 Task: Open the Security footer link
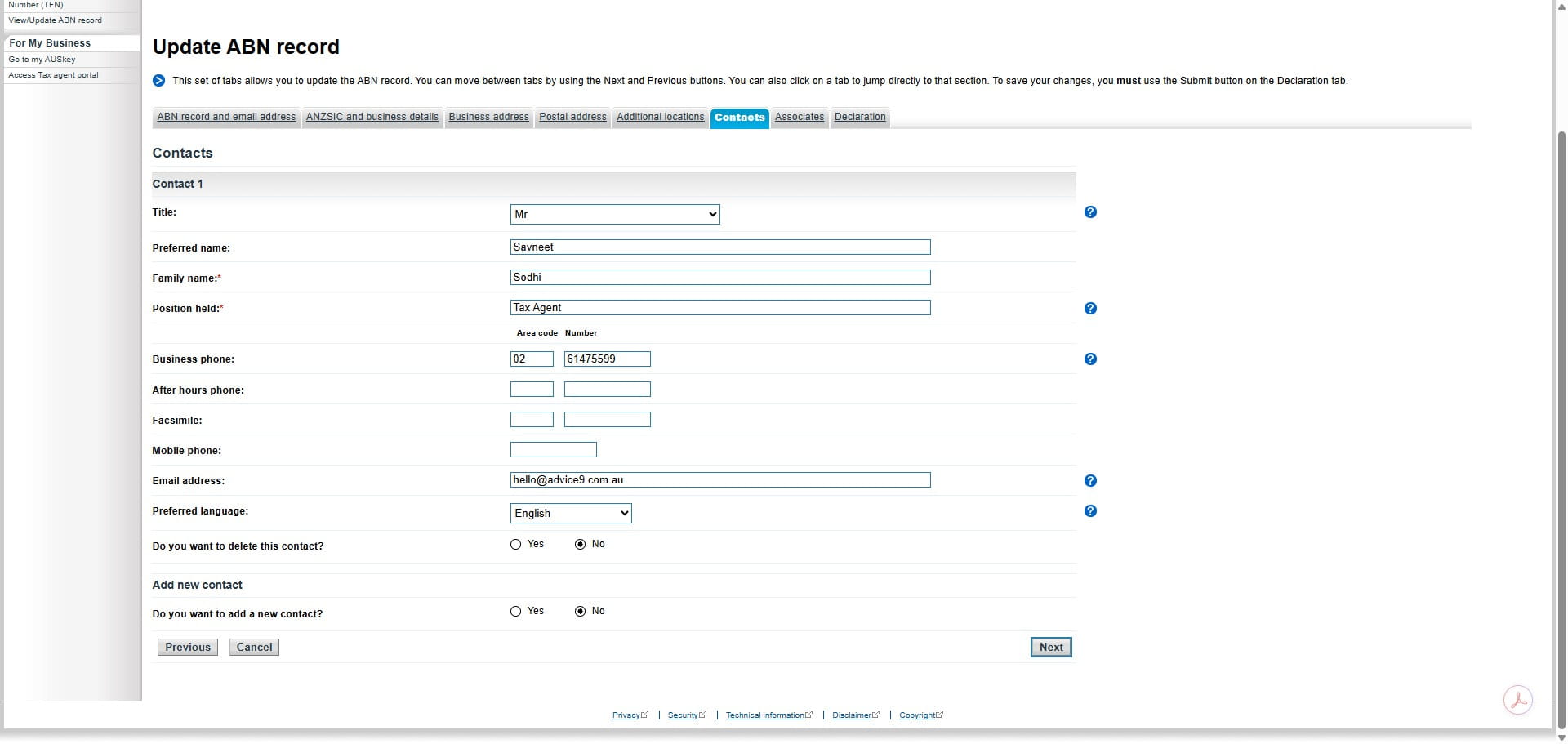click(687, 715)
